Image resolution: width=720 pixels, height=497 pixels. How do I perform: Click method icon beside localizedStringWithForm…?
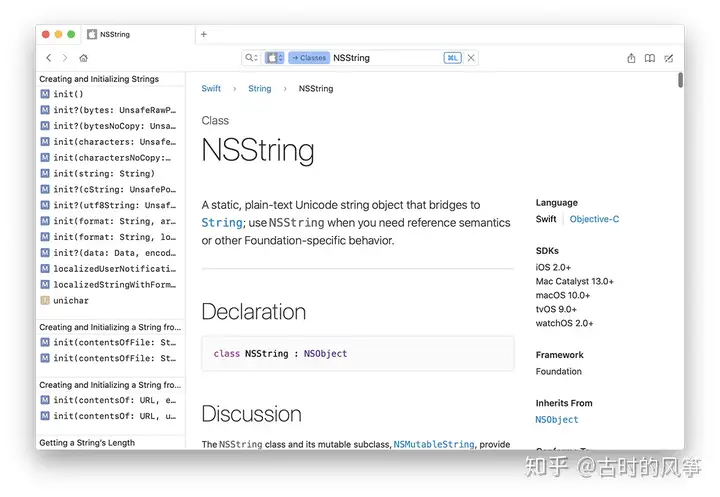[45, 285]
